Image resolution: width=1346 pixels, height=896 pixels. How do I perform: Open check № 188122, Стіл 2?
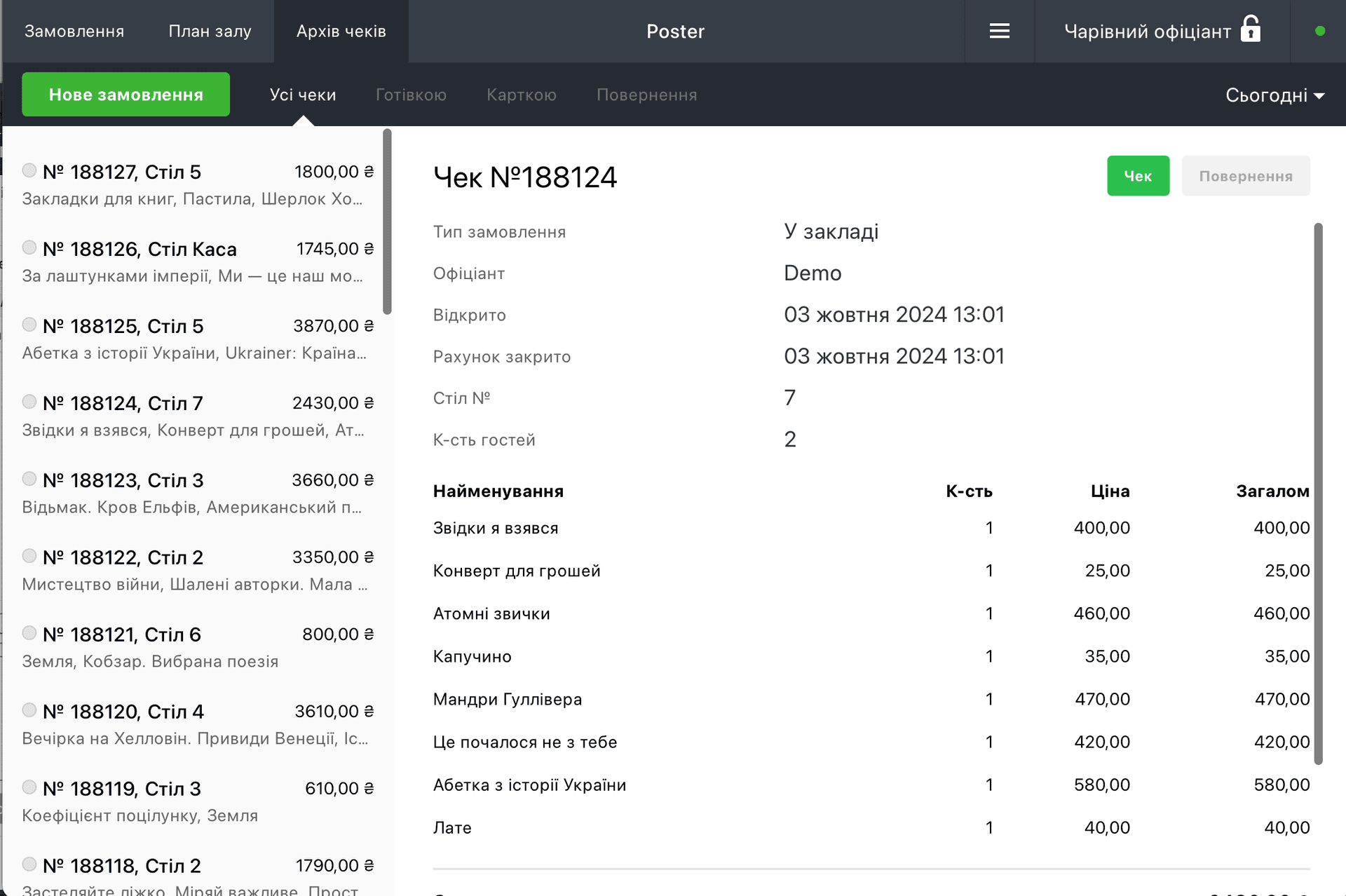point(198,570)
